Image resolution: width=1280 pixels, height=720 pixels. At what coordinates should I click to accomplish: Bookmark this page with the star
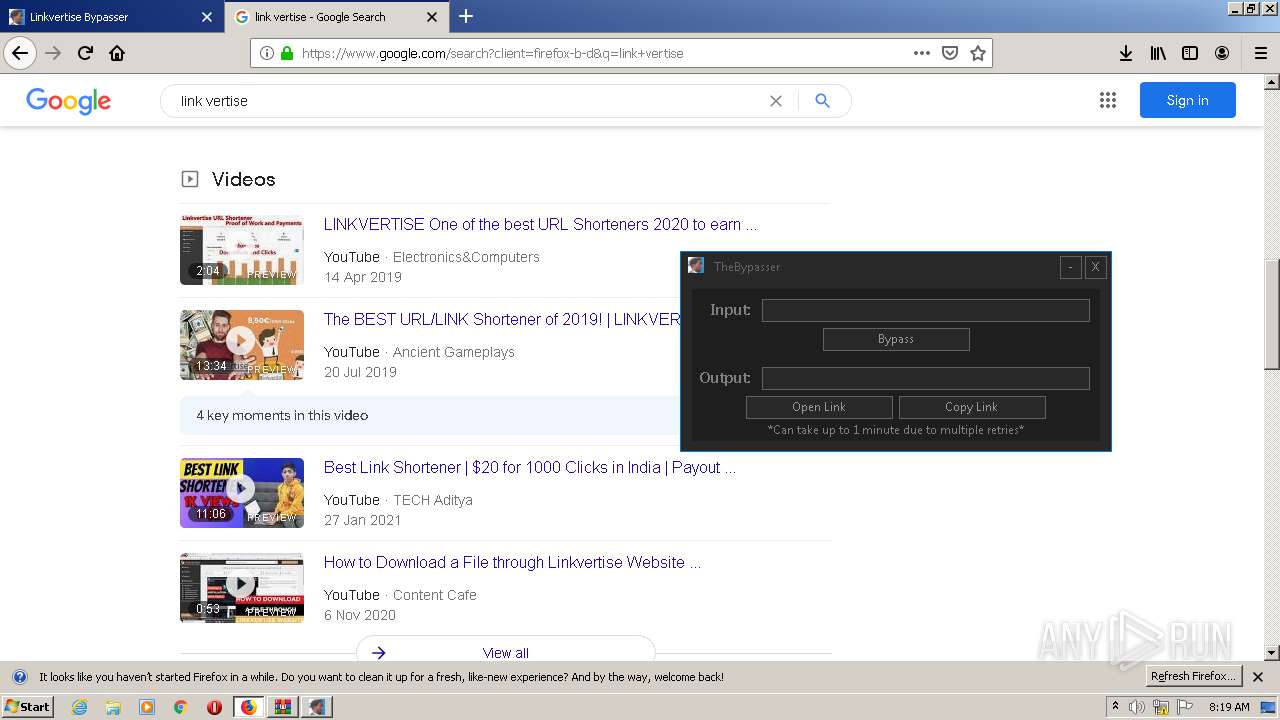click(x=978, y=53)
